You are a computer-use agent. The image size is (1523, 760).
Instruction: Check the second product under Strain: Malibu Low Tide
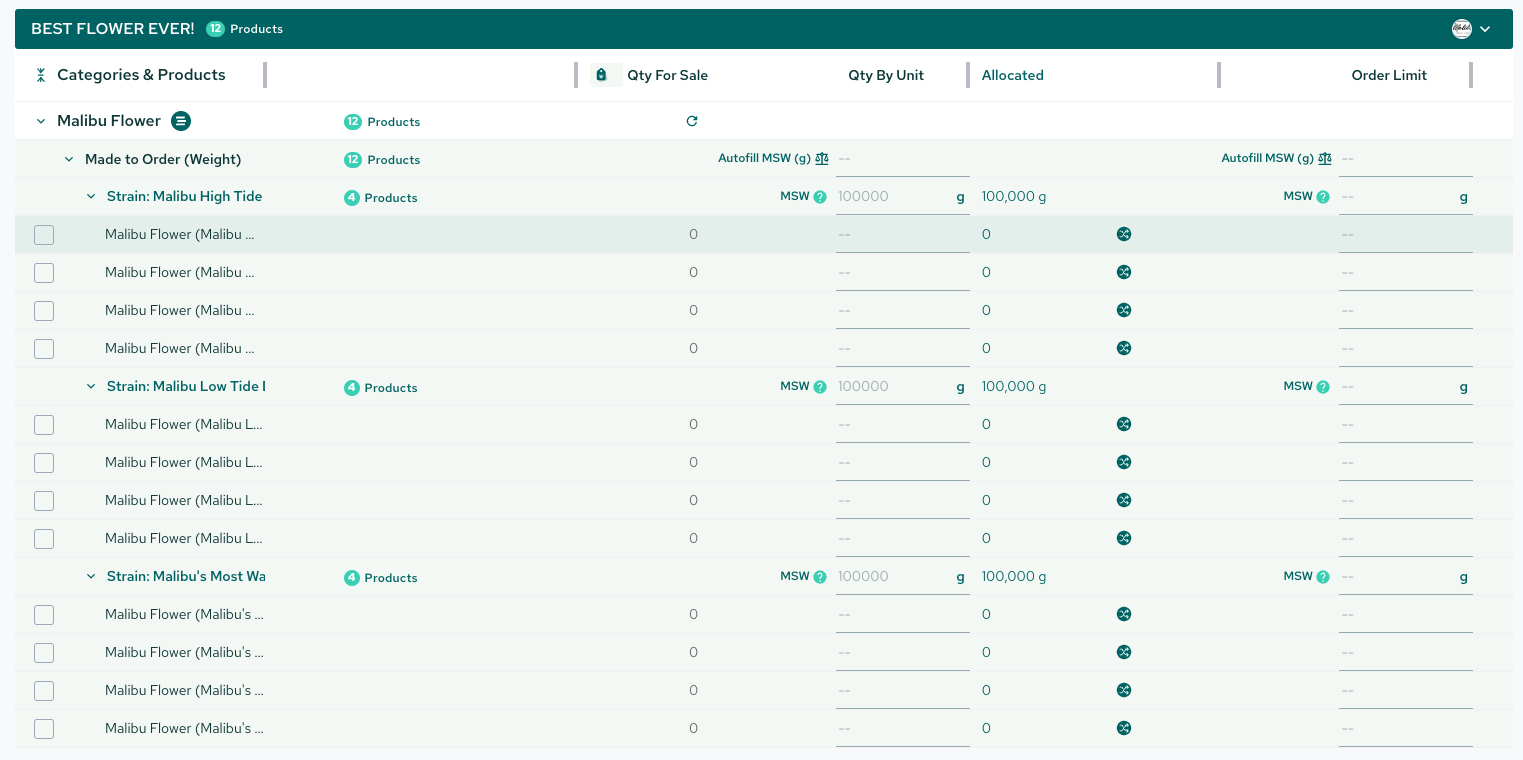(44, 463)
